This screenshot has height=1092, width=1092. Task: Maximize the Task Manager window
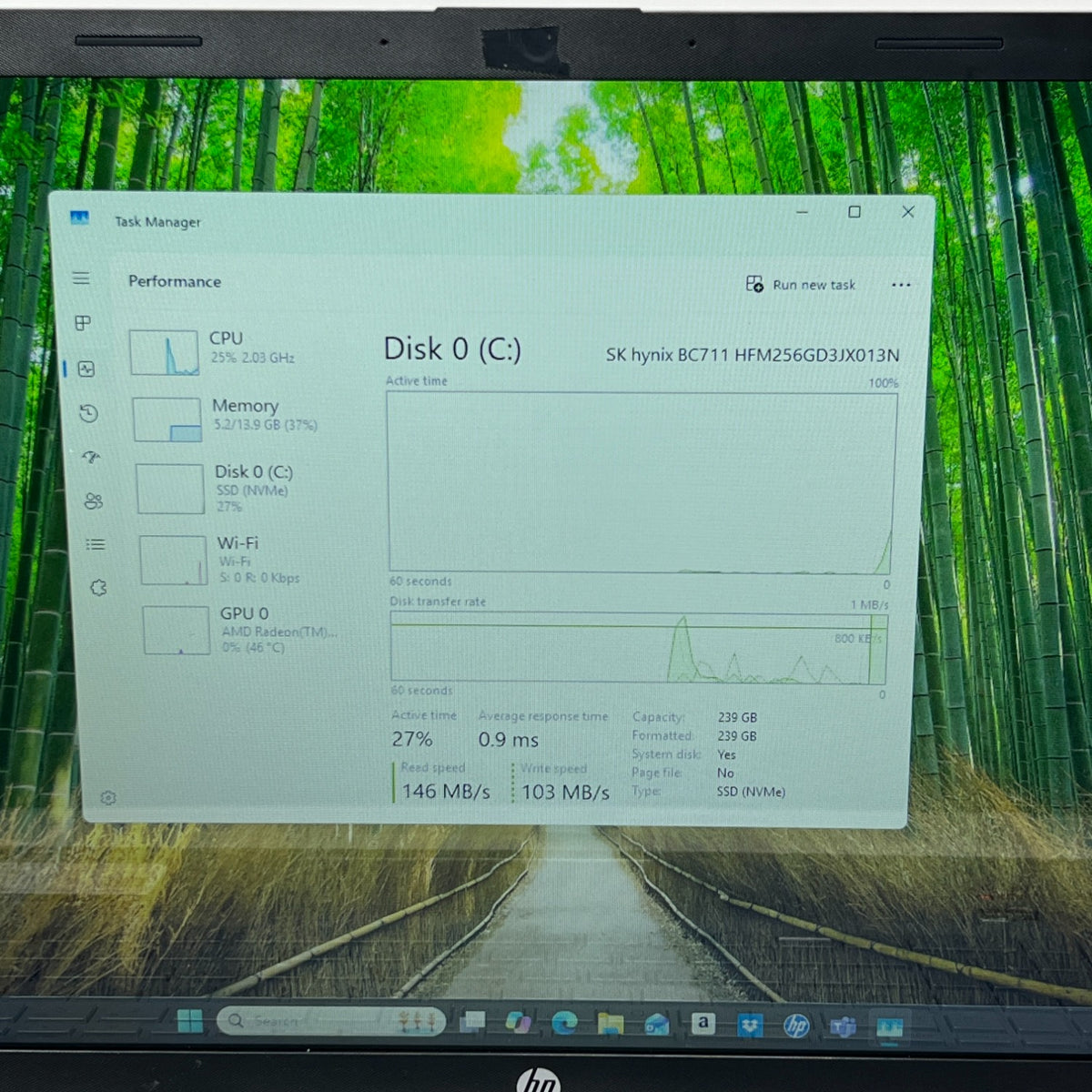[854, 212]
